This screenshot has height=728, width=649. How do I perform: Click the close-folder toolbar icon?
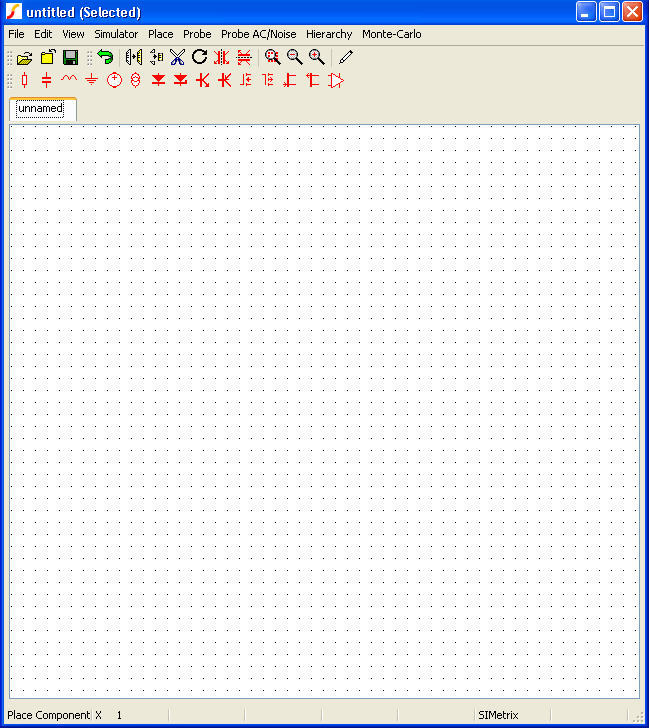pyautogui.click(x=48, y=57)
